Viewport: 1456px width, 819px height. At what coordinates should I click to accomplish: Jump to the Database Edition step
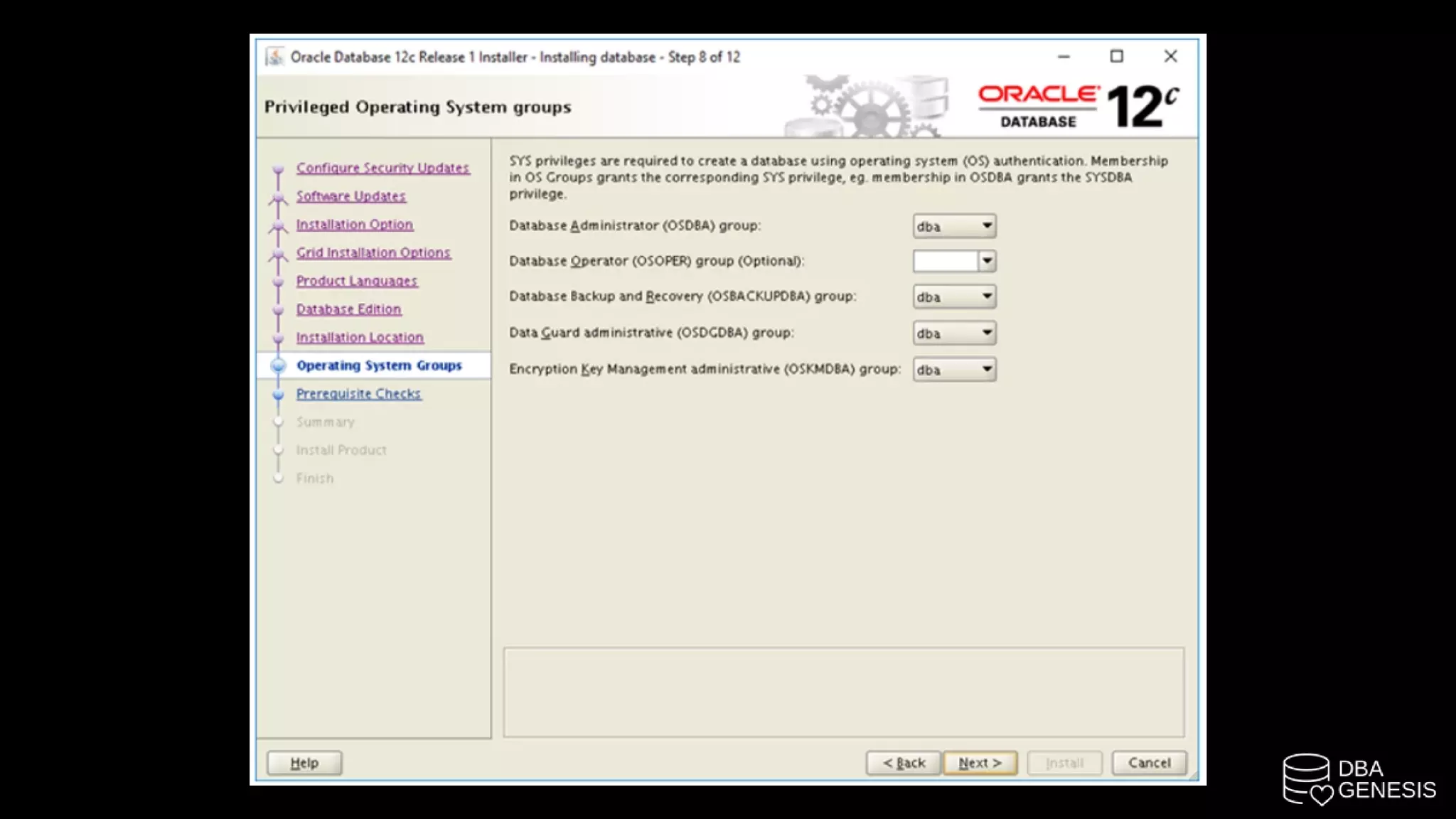348,309
